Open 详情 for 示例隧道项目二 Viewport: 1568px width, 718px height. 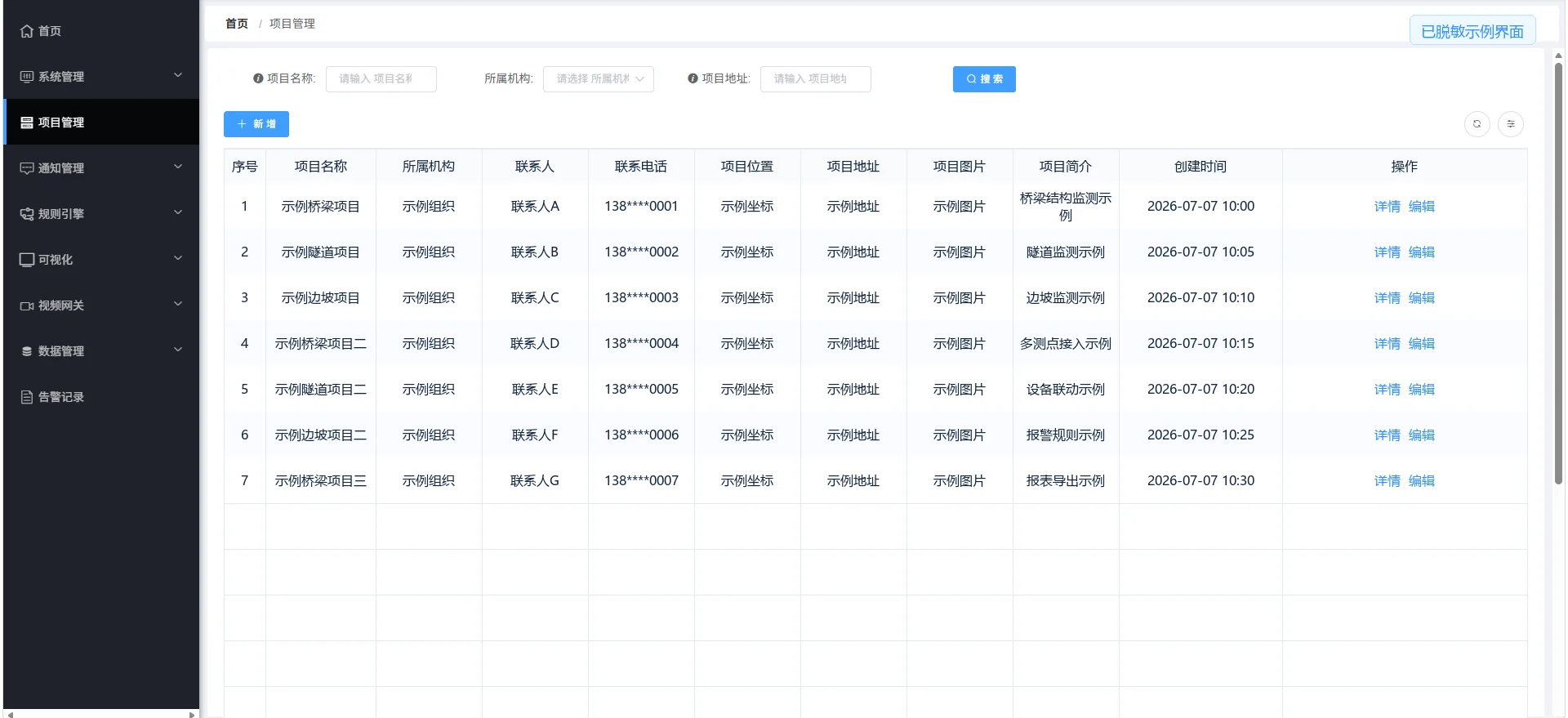click(1387, 390)
